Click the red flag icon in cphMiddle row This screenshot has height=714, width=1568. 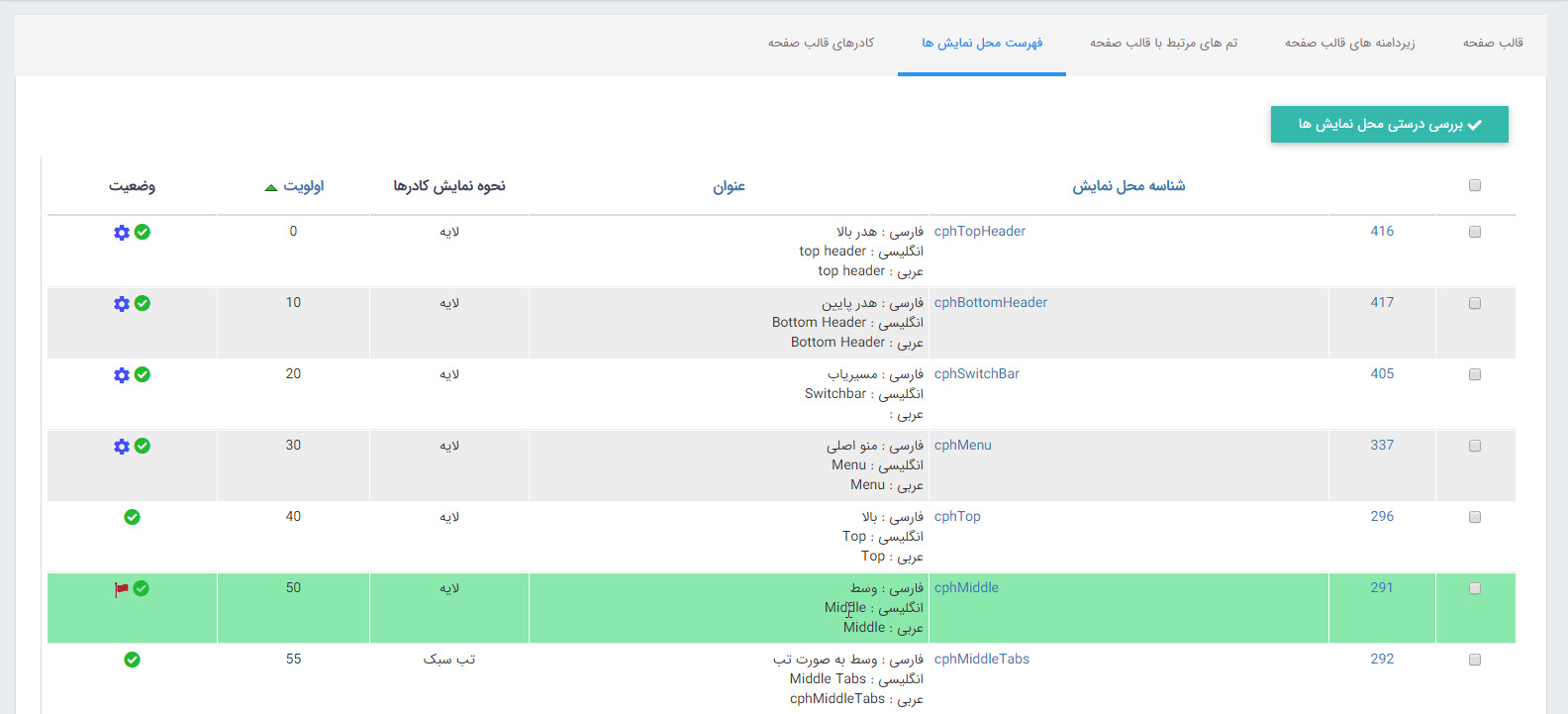122,589
